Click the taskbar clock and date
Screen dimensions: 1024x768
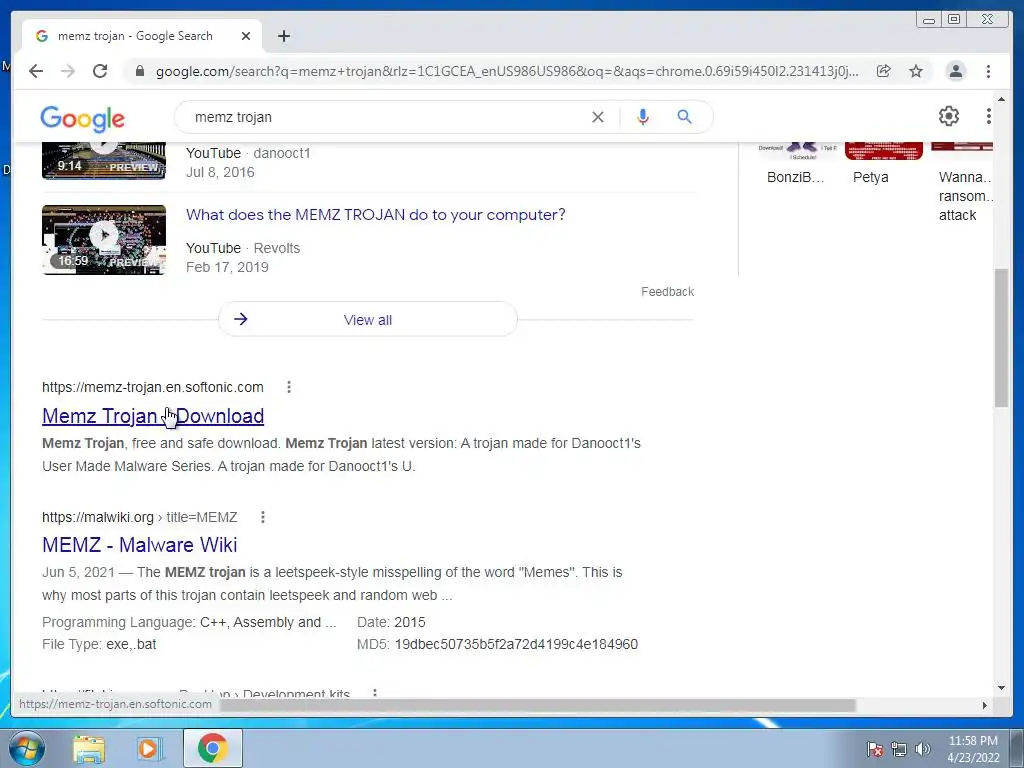click(x=973, y=749)
